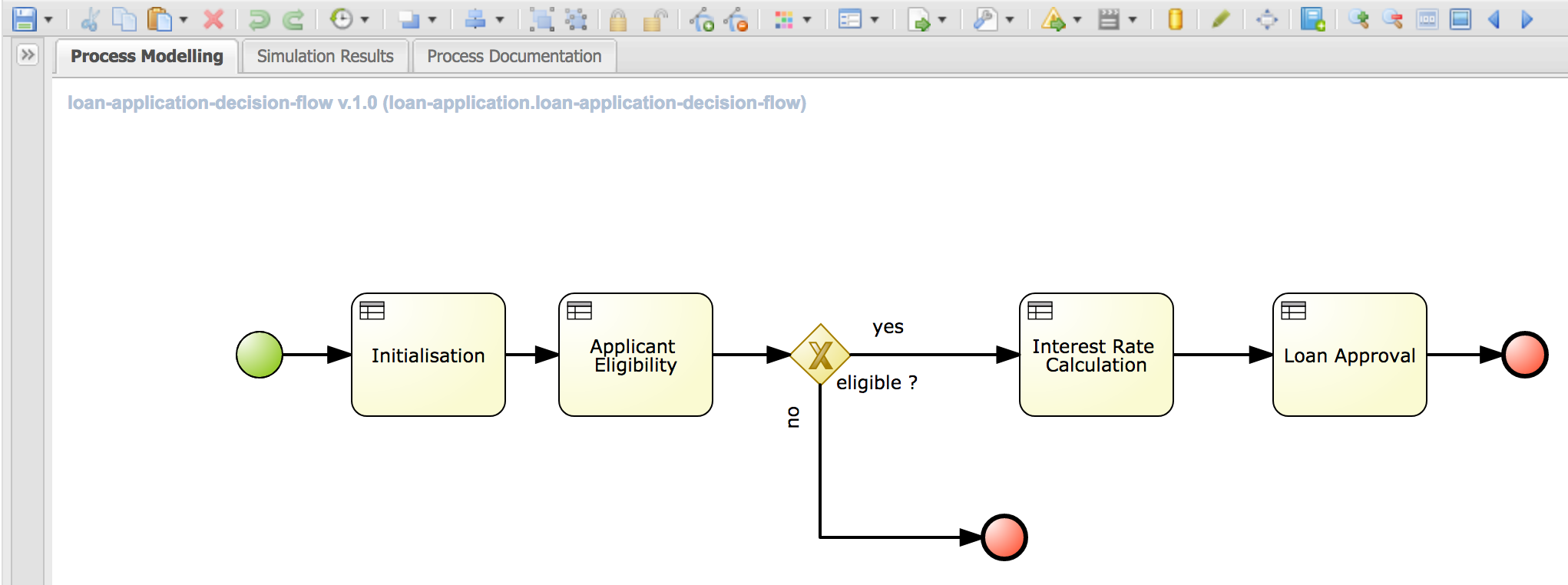Click the green Undo arrow
The height and width of the screenshot is (585, 1568).
click(259, 19)
